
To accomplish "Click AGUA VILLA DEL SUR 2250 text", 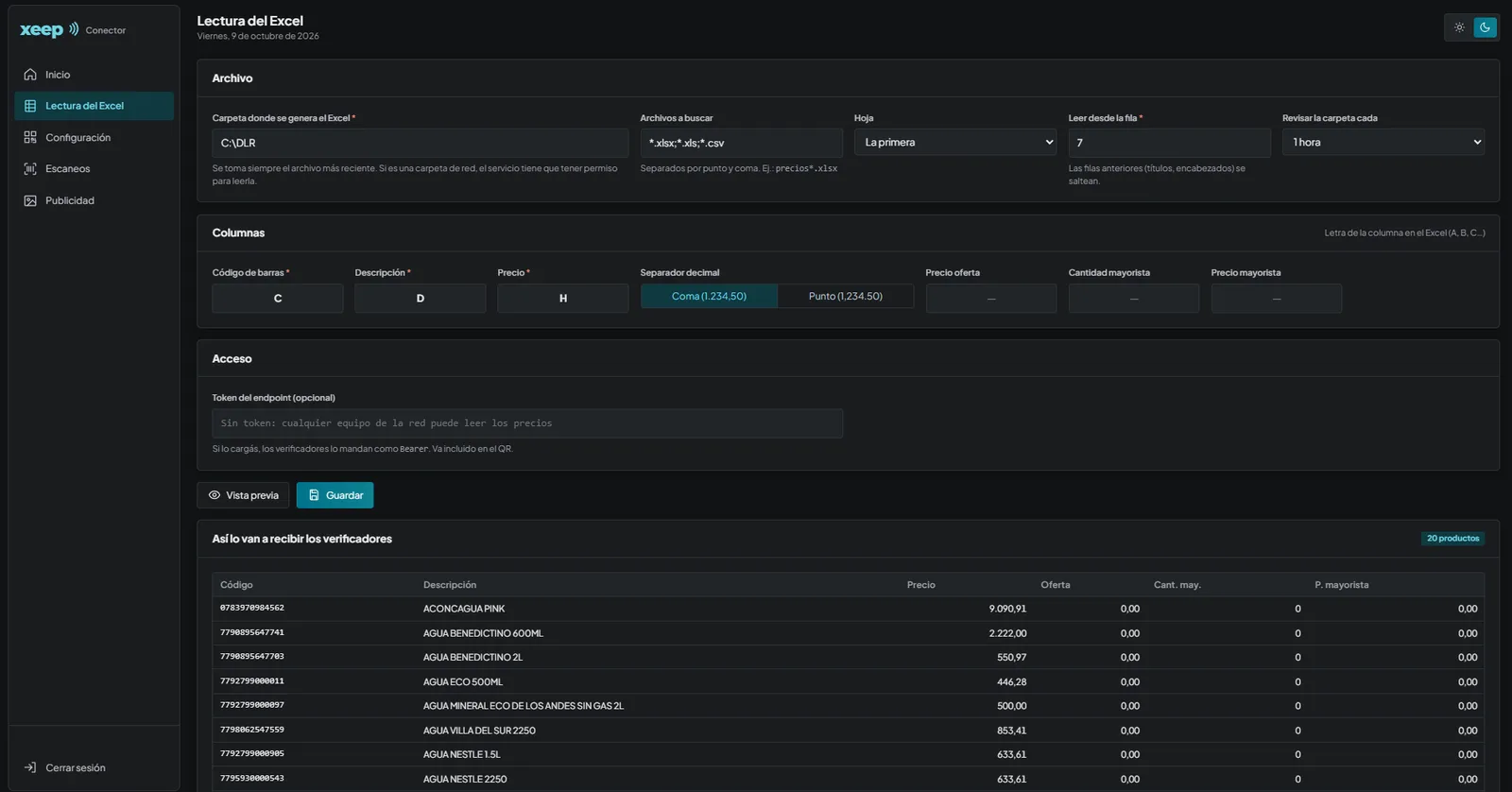I will 479,731.
